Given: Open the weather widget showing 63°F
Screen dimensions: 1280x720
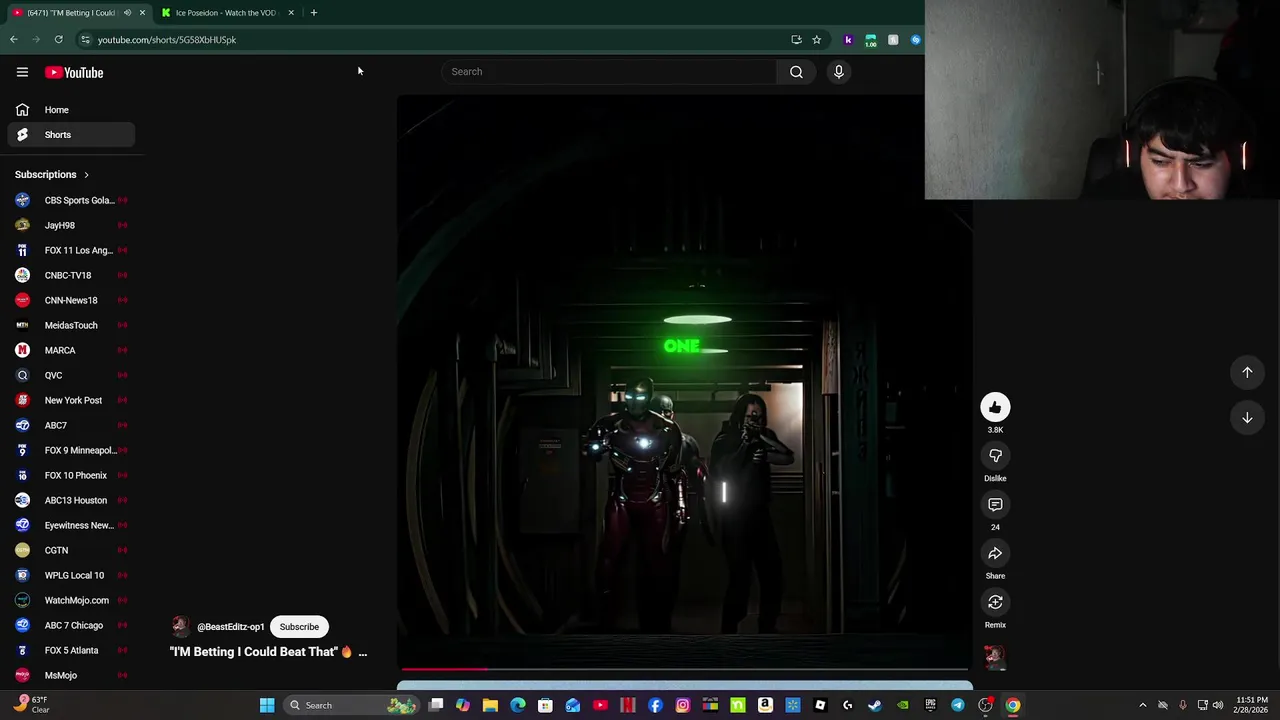Looking at the screenshot, I should pos(30,705).
